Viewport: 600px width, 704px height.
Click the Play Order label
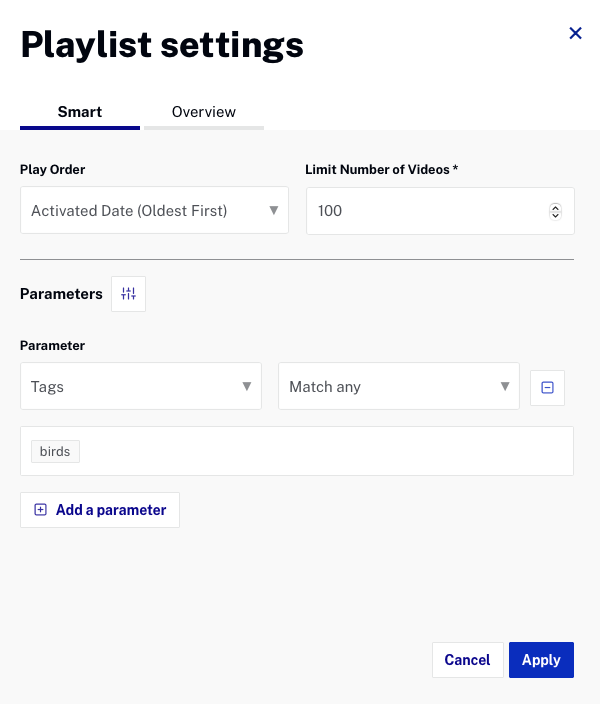[53, 170]
